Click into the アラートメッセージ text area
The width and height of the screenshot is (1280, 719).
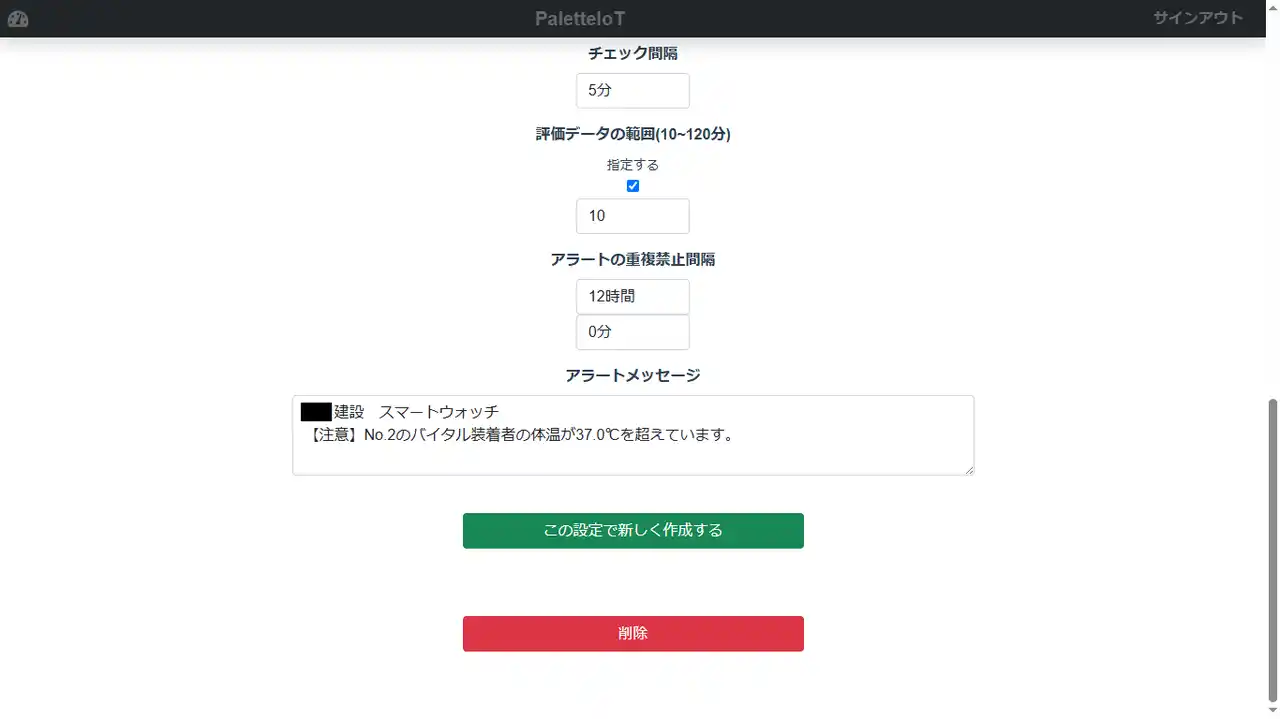pos(633,435)
